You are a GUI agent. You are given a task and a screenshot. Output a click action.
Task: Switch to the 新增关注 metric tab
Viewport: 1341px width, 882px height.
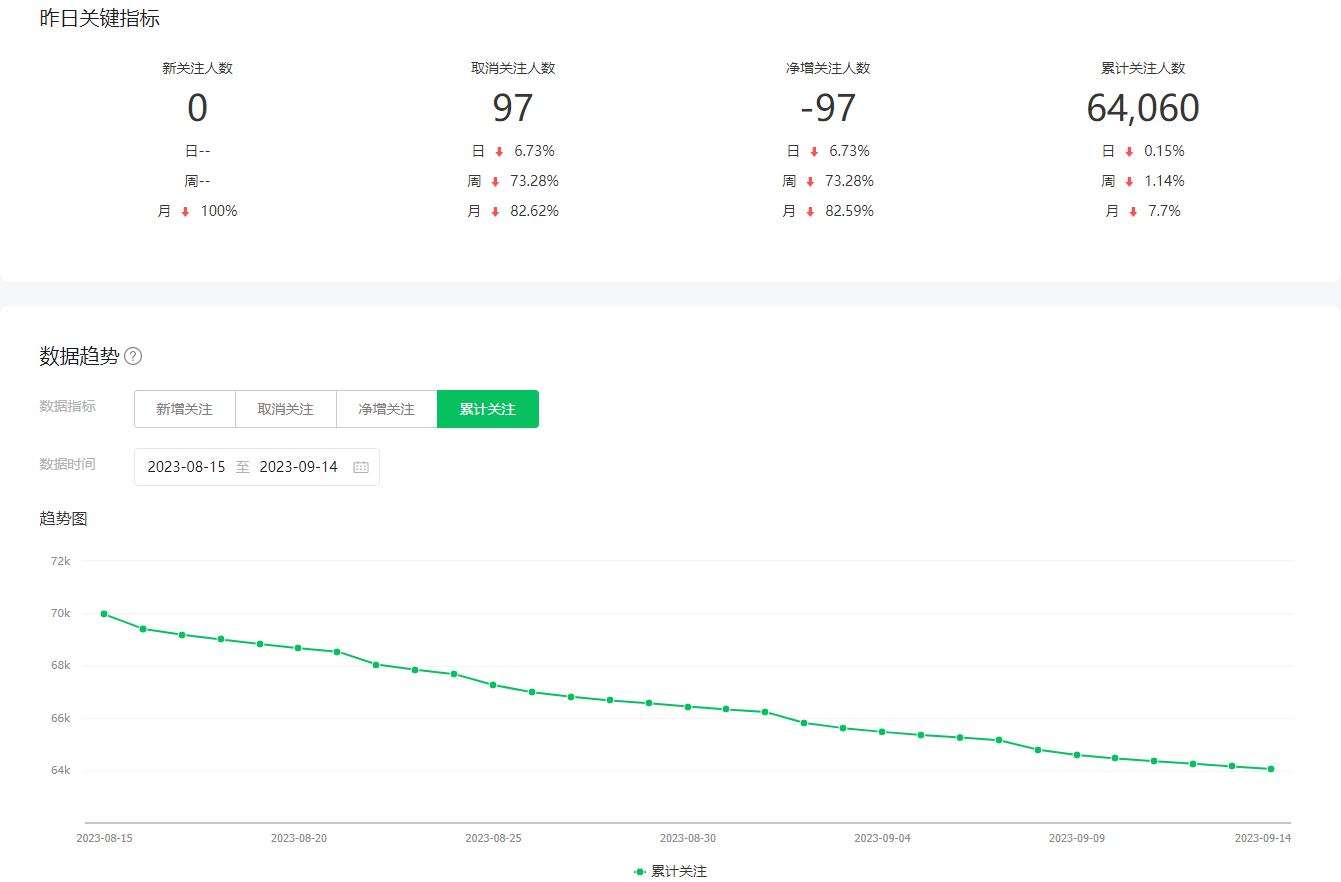pos(185,409)
